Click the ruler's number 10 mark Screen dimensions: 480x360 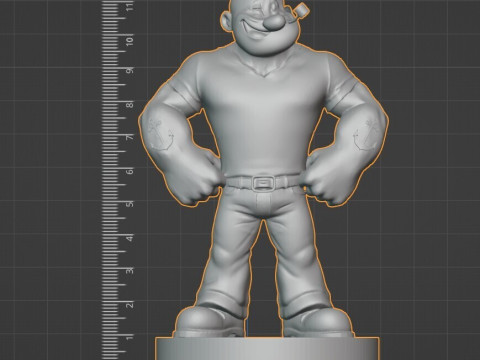[130, 40]
